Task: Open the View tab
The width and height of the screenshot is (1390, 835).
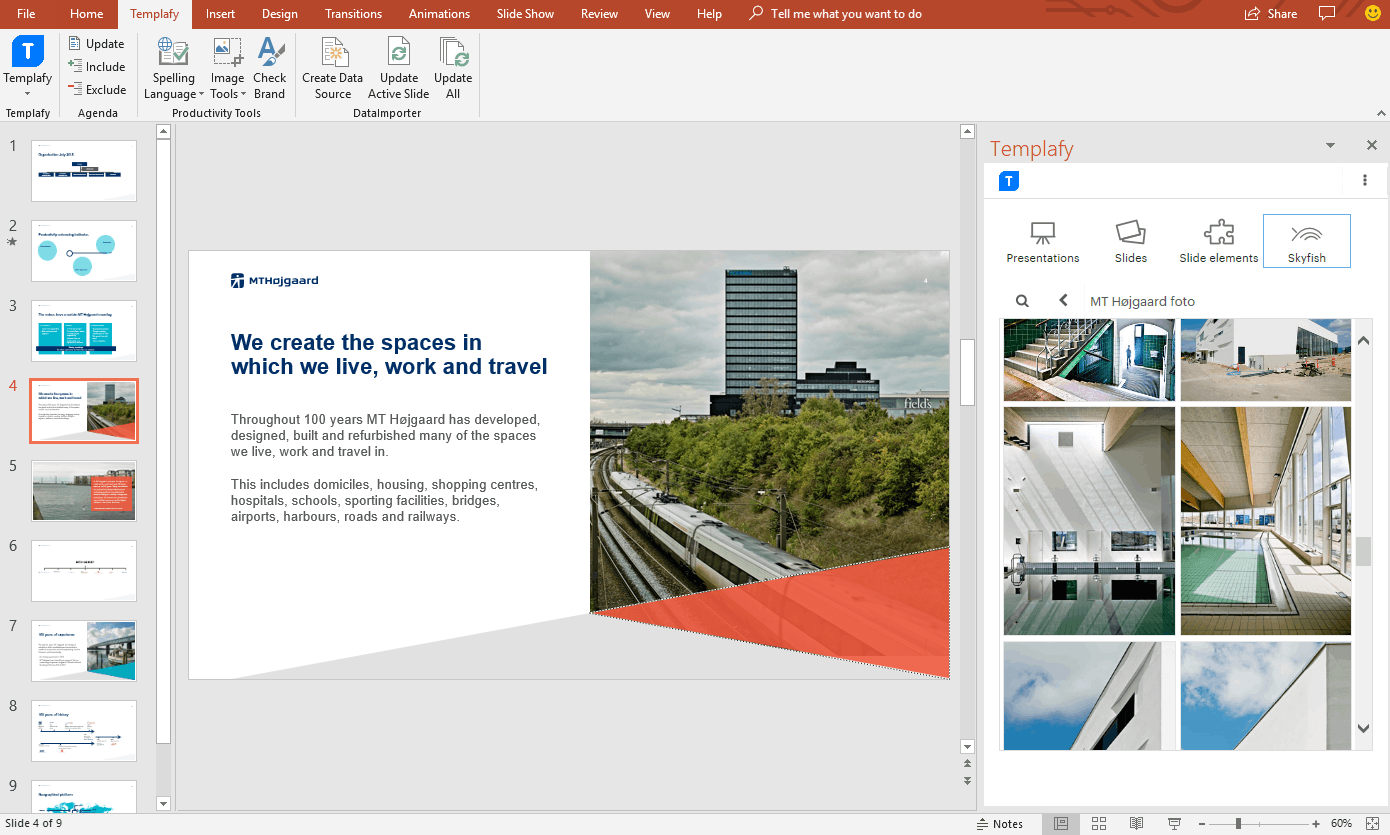Action: pos(657,14)
